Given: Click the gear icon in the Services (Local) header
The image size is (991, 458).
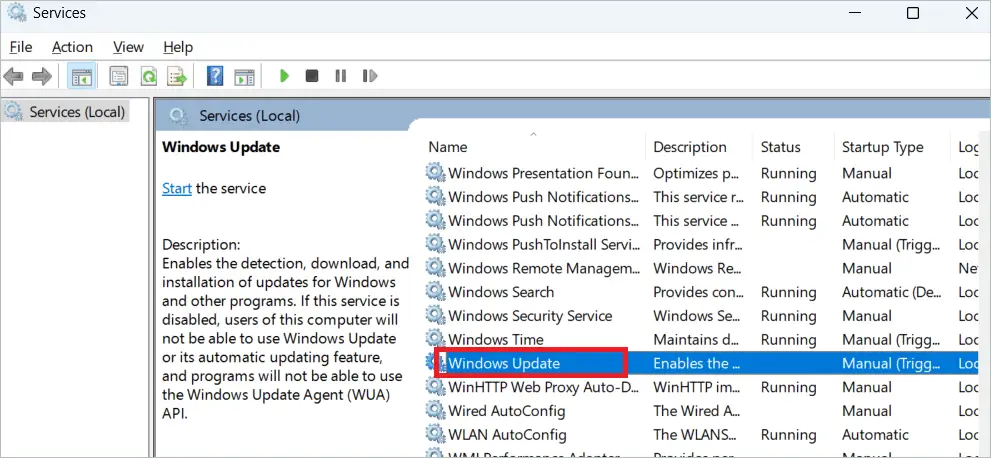Looking at the screenshot, I should click(178, 116).
